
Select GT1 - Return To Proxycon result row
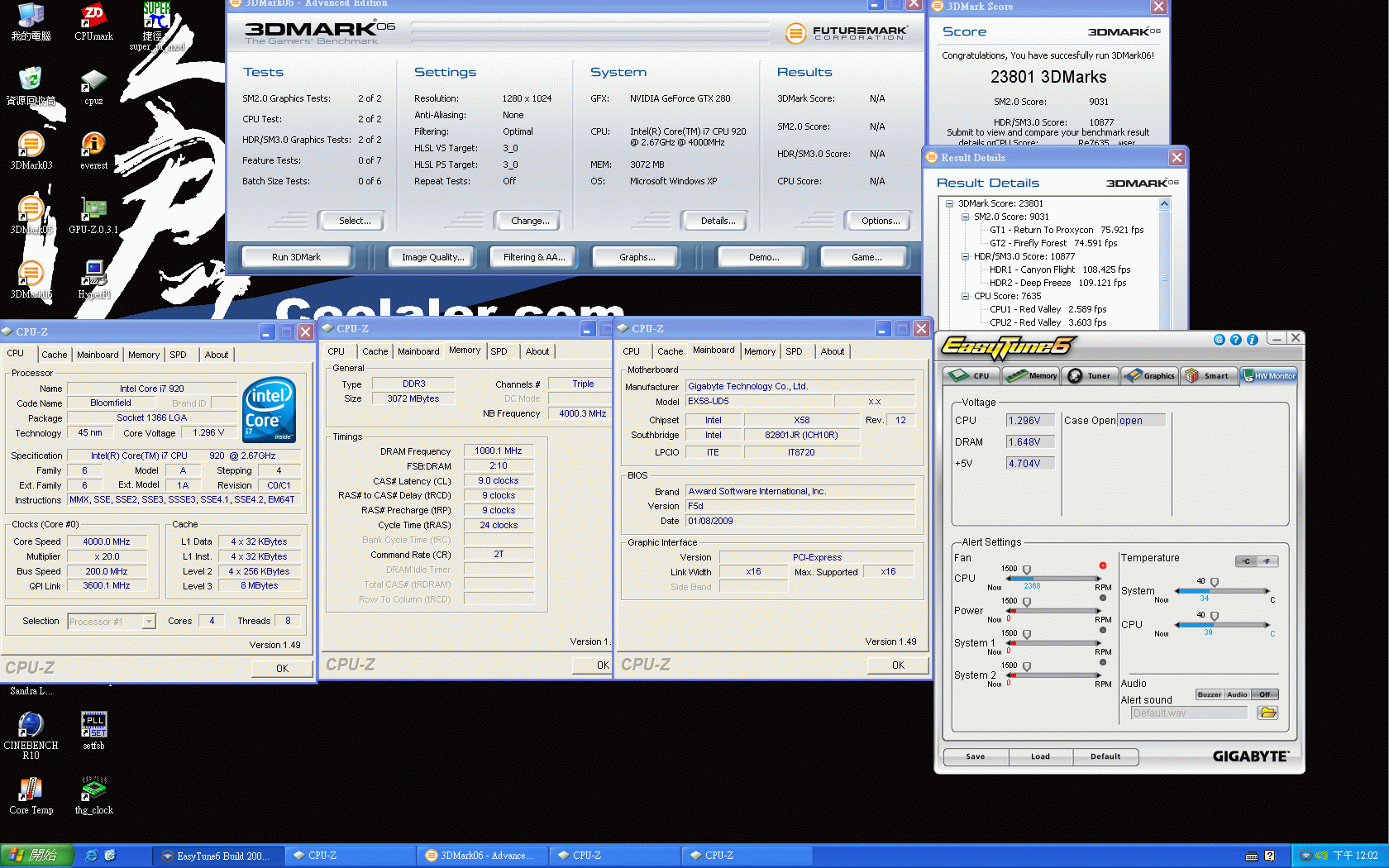pos(1067,230)
